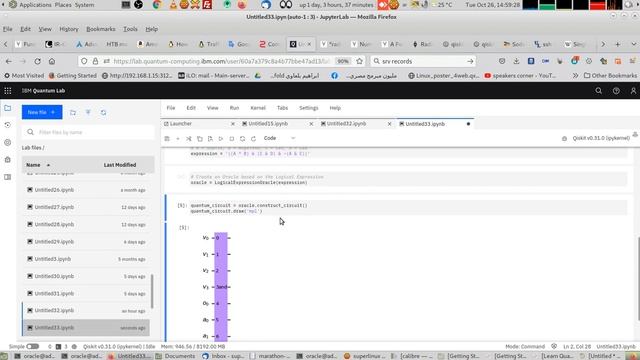The image size is (640, 360).
Task: Insert a cell below with plus icon
Action: [178, 138]
